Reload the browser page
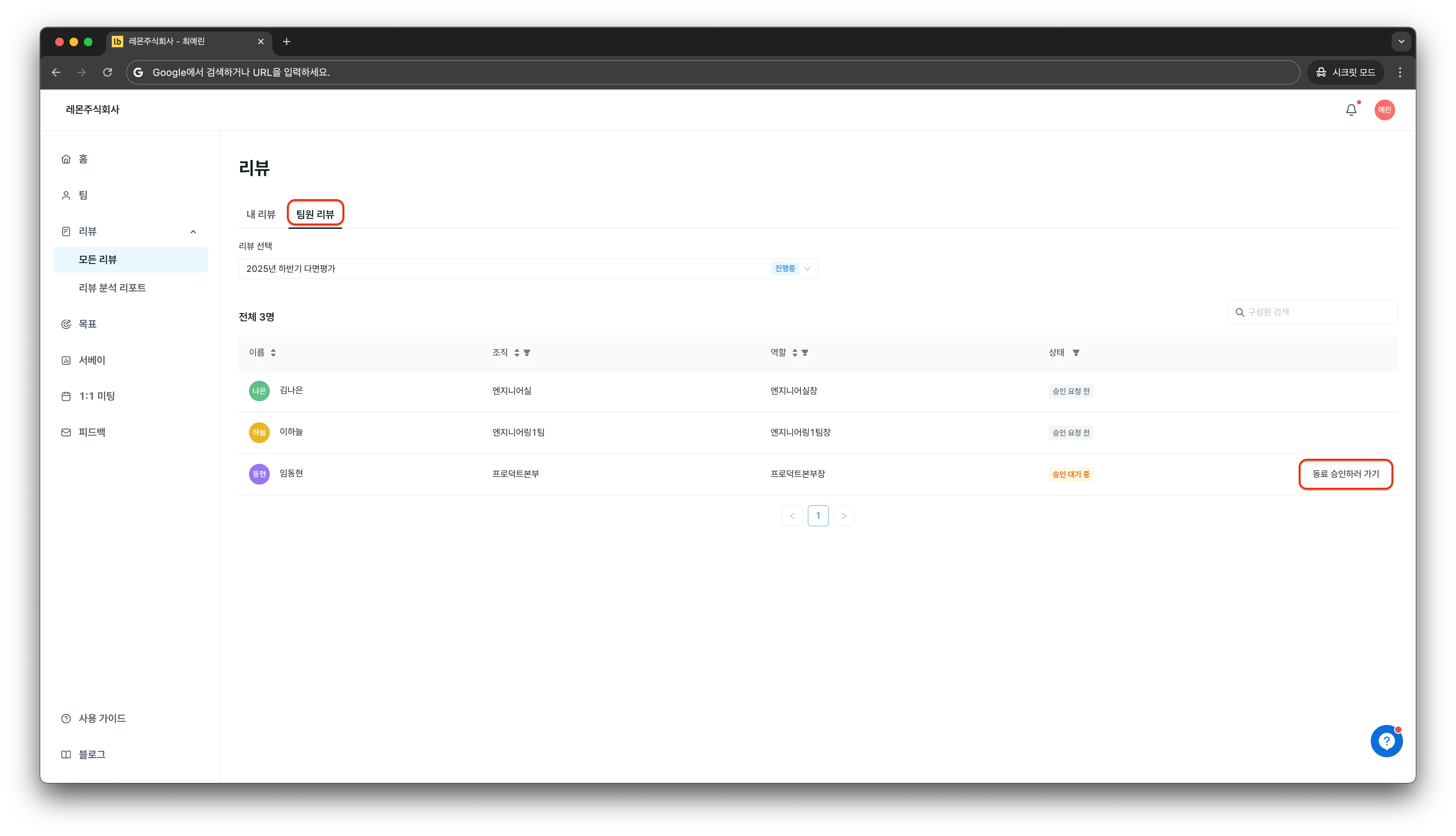1456x836 pixels. pyautogui.click(x=107, y=72)
